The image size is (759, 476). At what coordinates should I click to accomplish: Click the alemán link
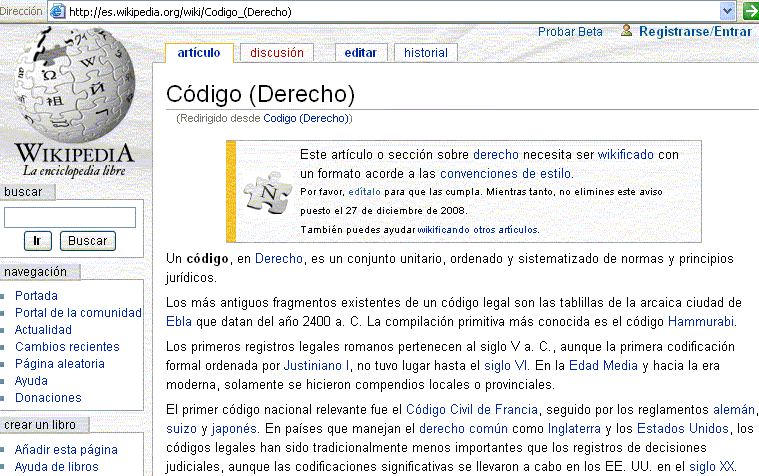pos(733,410)
